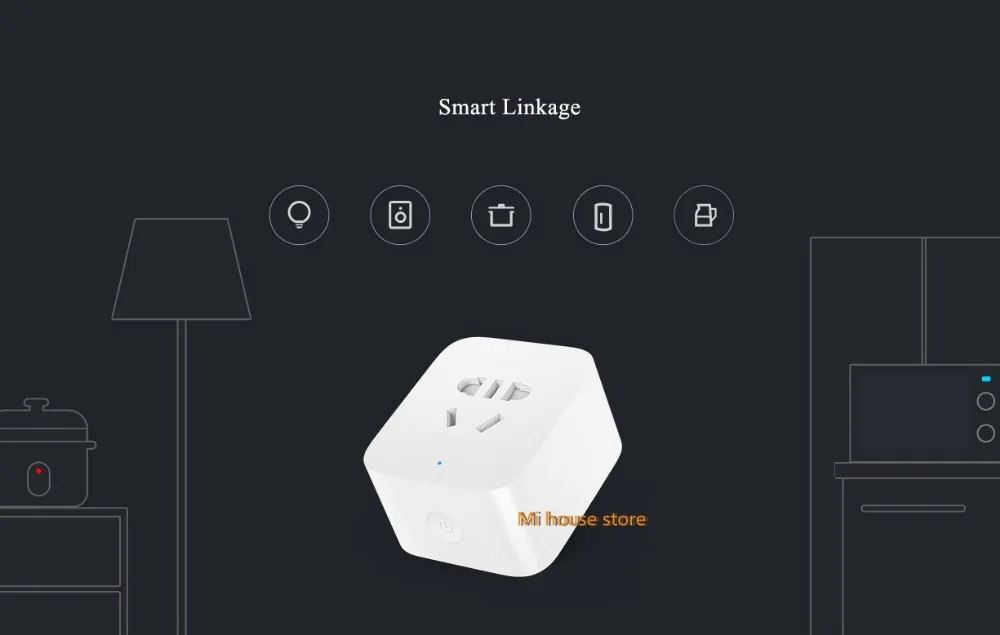Click the Smart Linkage heading
The width and height of the screenshot is (1000, 635).
pos(510,107)
